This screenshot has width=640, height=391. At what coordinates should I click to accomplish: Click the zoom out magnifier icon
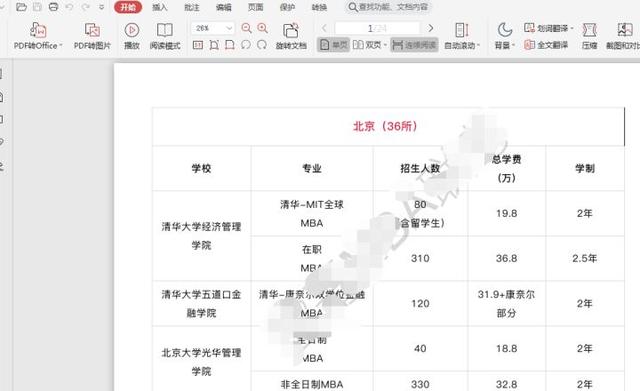[246, 28]
